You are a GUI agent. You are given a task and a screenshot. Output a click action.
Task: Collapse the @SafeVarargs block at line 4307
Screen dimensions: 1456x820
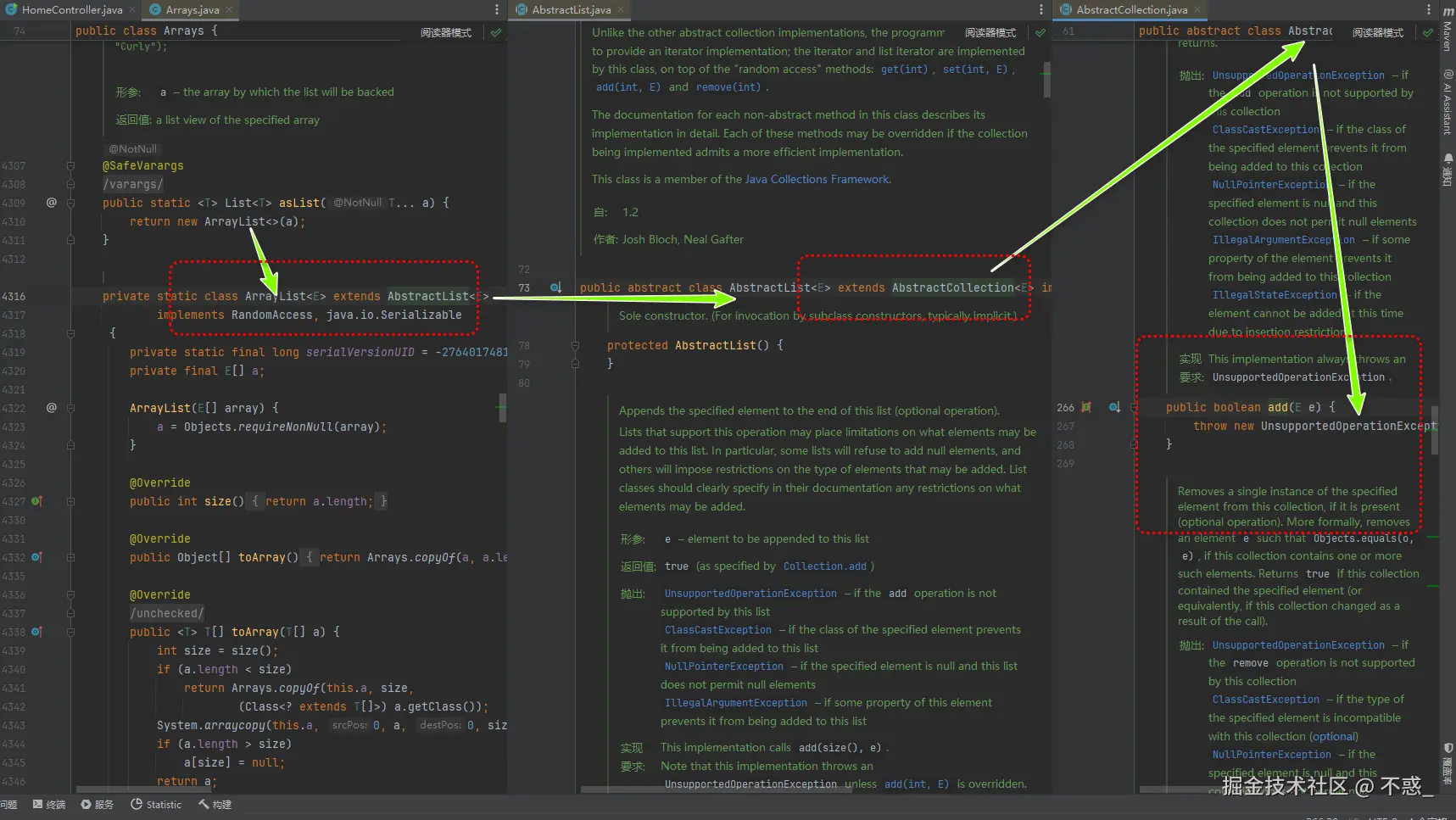pos(70,165)
